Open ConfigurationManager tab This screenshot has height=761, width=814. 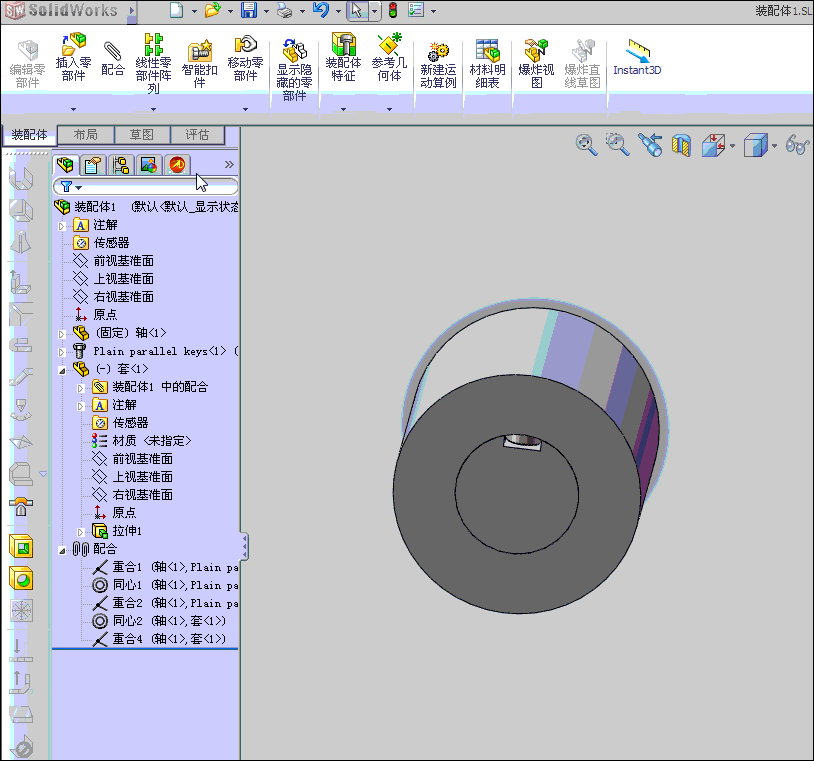(120, 166)
